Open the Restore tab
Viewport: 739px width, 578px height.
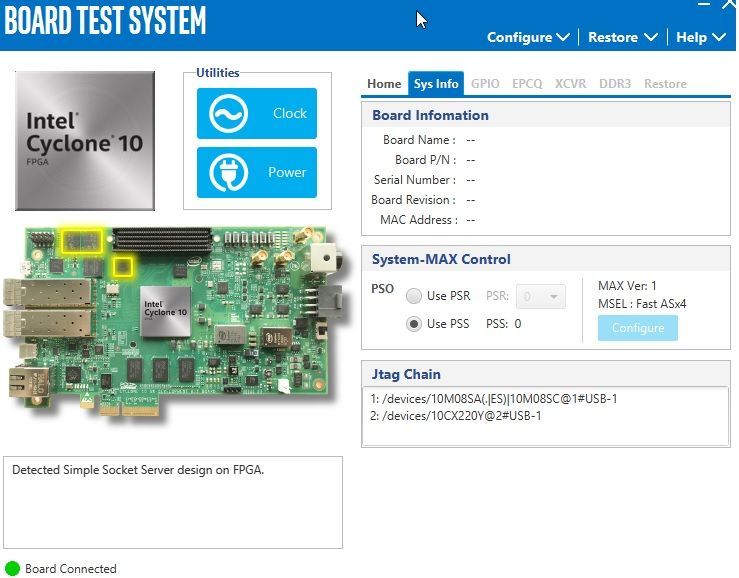[665, 84]
